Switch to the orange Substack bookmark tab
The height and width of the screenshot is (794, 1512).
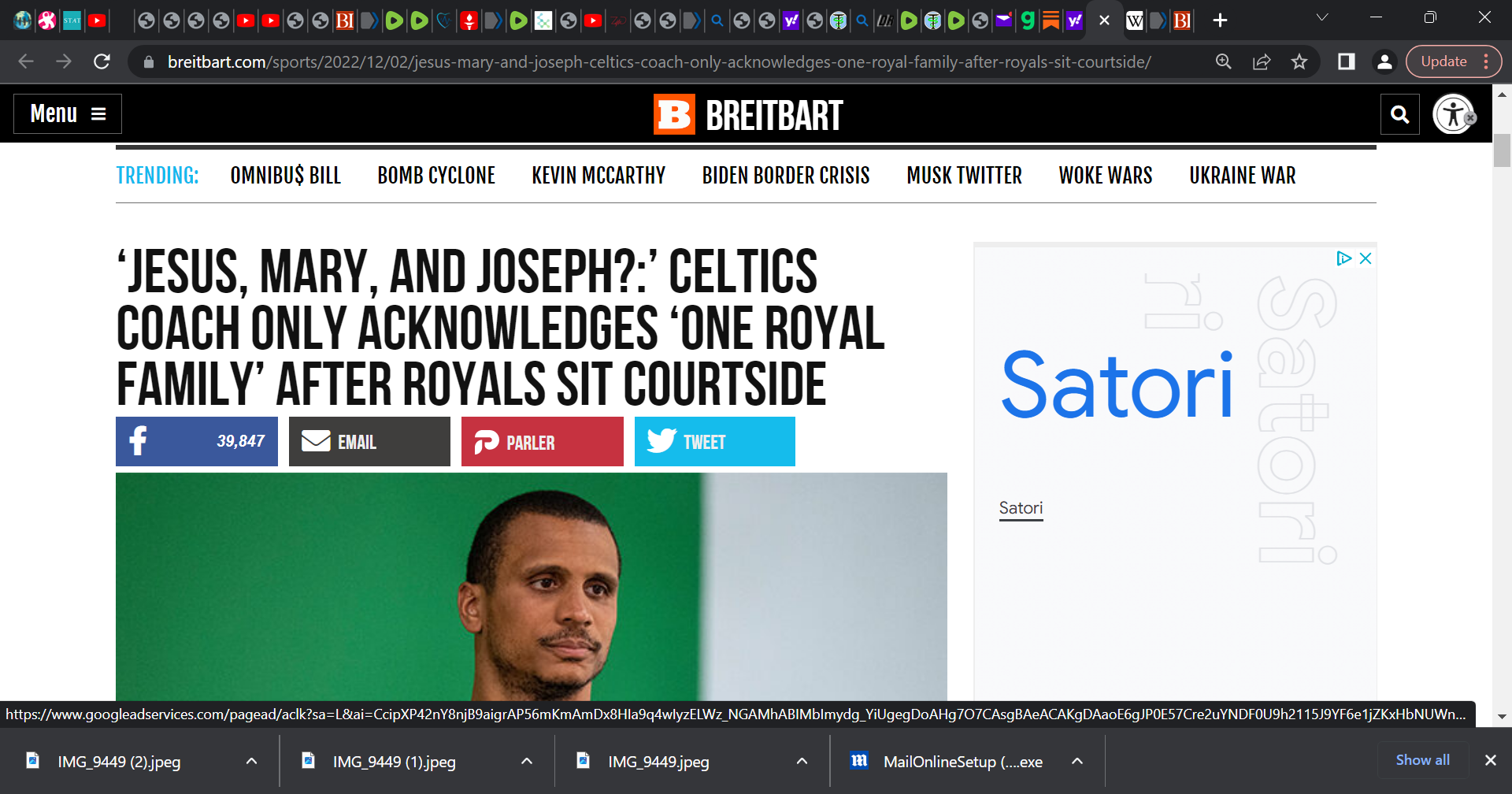[x=1051, y=20]
